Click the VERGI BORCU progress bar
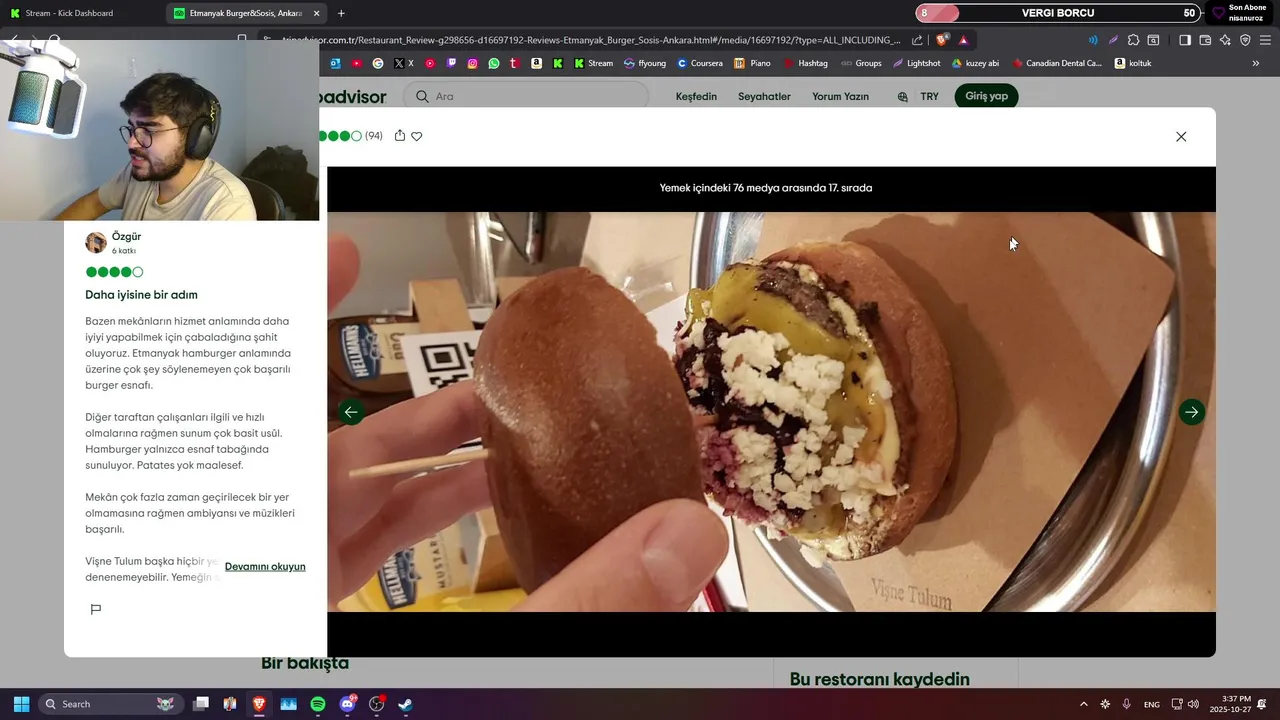 click(1058, 13)
